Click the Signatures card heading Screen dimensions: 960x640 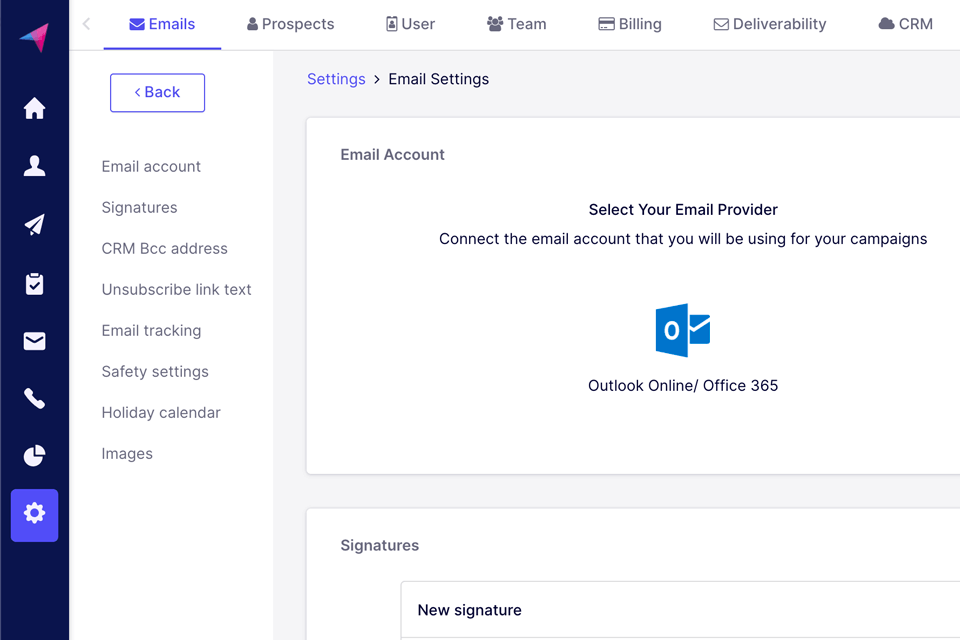380,545
